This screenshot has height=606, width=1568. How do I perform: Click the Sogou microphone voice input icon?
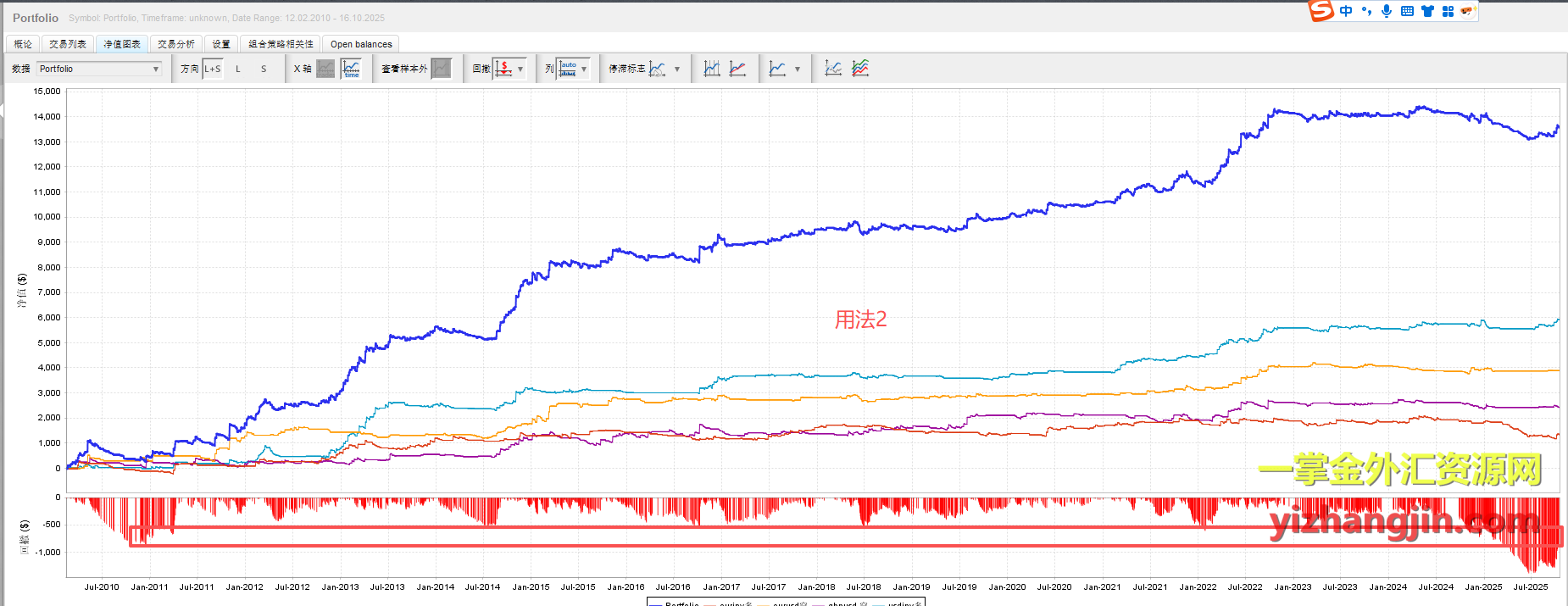[1387, 11]
